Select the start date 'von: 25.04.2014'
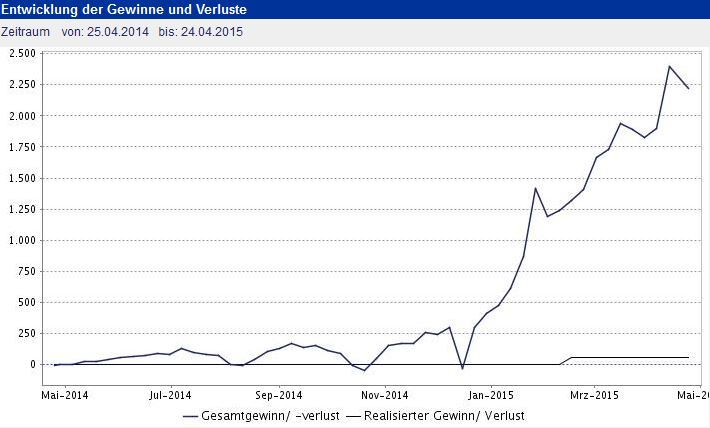This screenshot has width=710, height=428. 105,32
